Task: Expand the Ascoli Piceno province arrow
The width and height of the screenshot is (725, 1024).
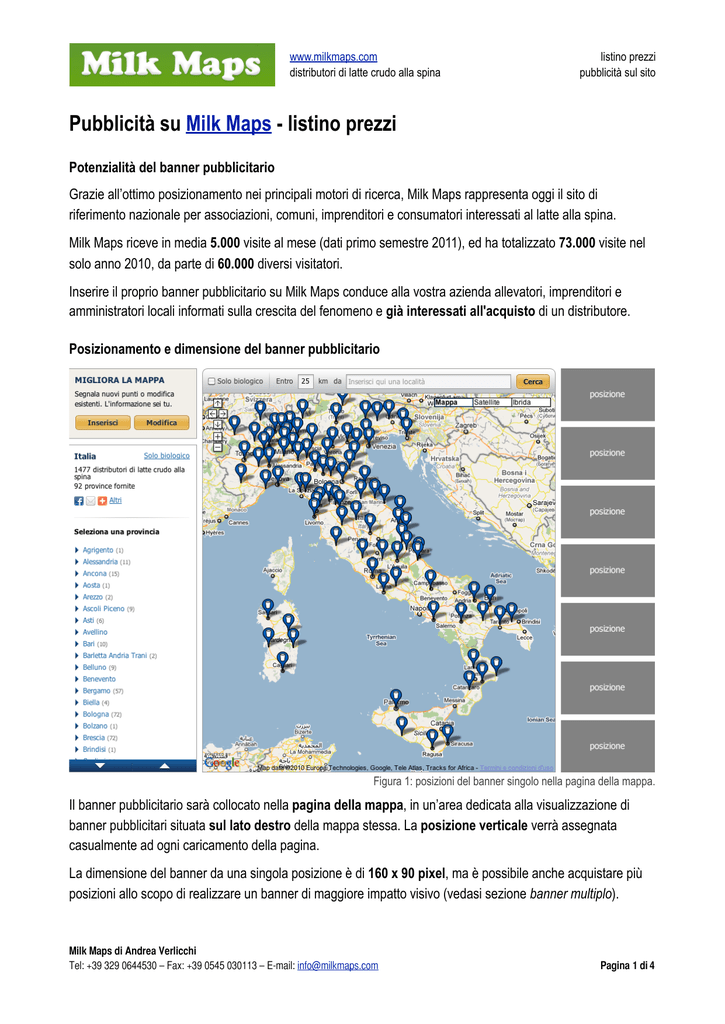Action: pos(76,609)
